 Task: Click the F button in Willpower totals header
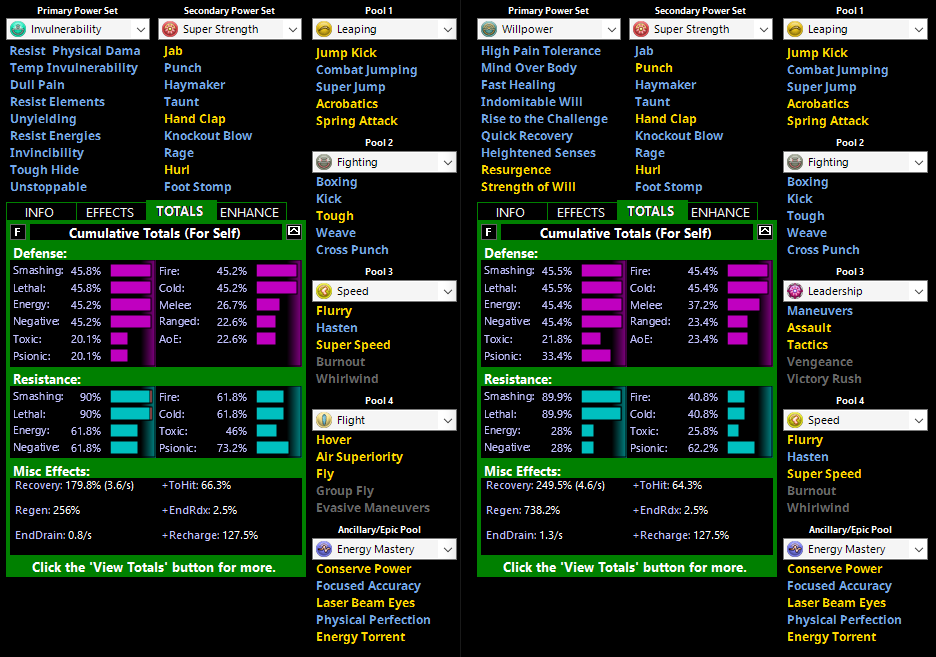(489, 232)
